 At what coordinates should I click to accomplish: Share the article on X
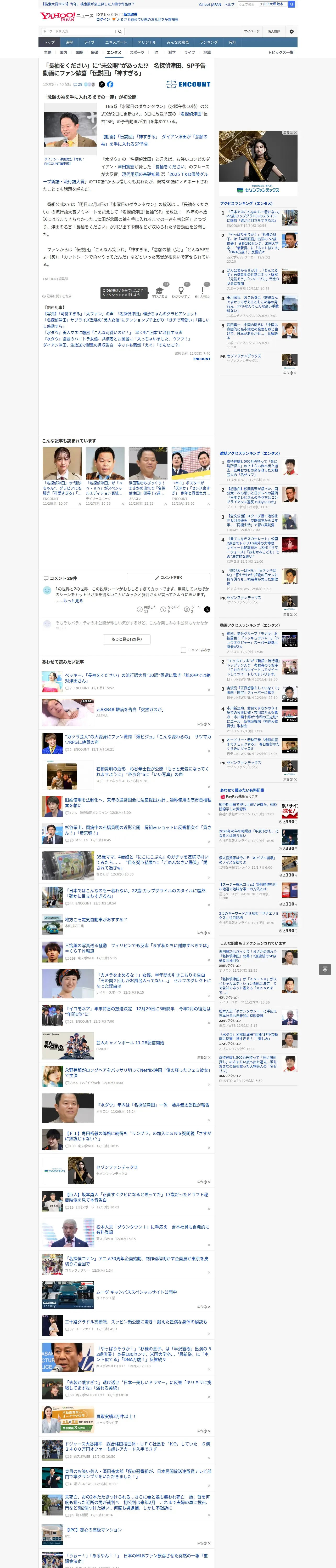coord(102,85)
